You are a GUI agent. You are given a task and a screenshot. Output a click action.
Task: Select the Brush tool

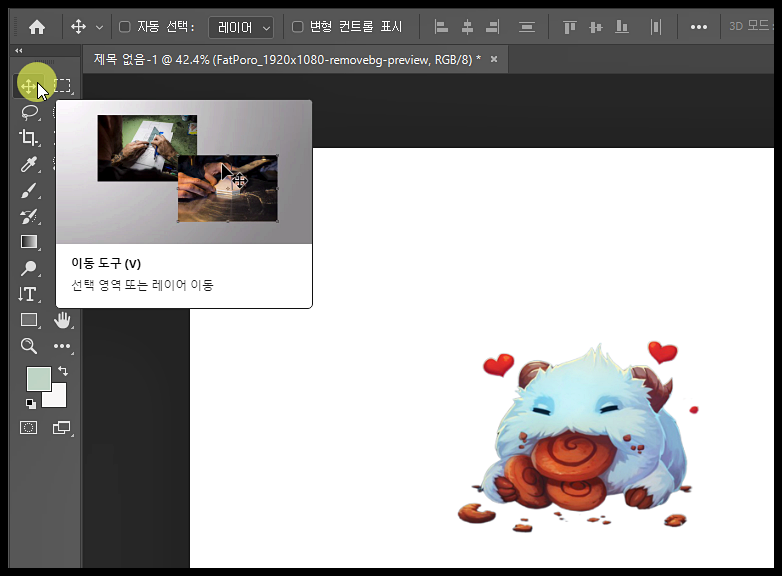pyautogui.click(x=29, y=190)
